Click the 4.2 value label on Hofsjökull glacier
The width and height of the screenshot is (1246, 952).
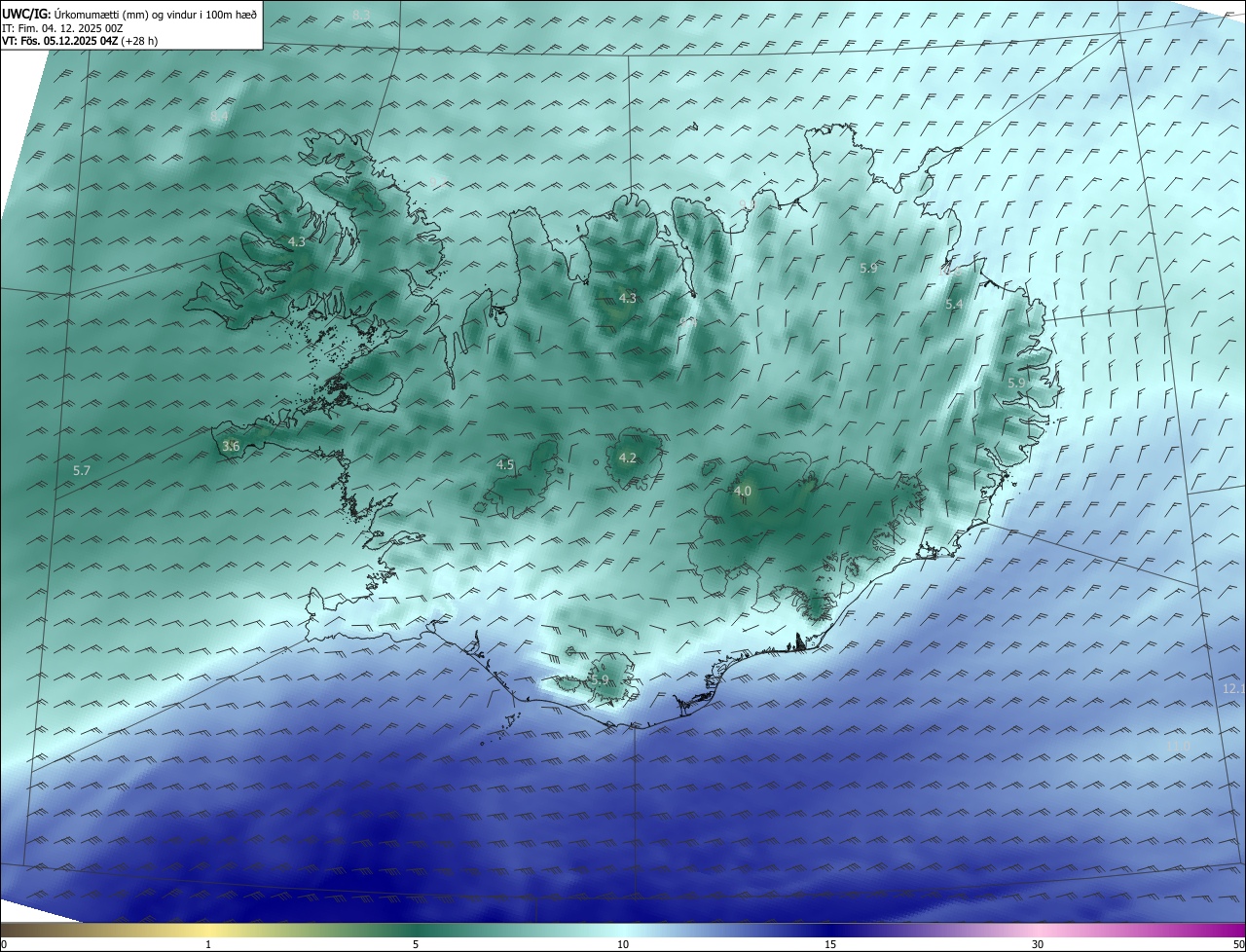pos(628,458)
